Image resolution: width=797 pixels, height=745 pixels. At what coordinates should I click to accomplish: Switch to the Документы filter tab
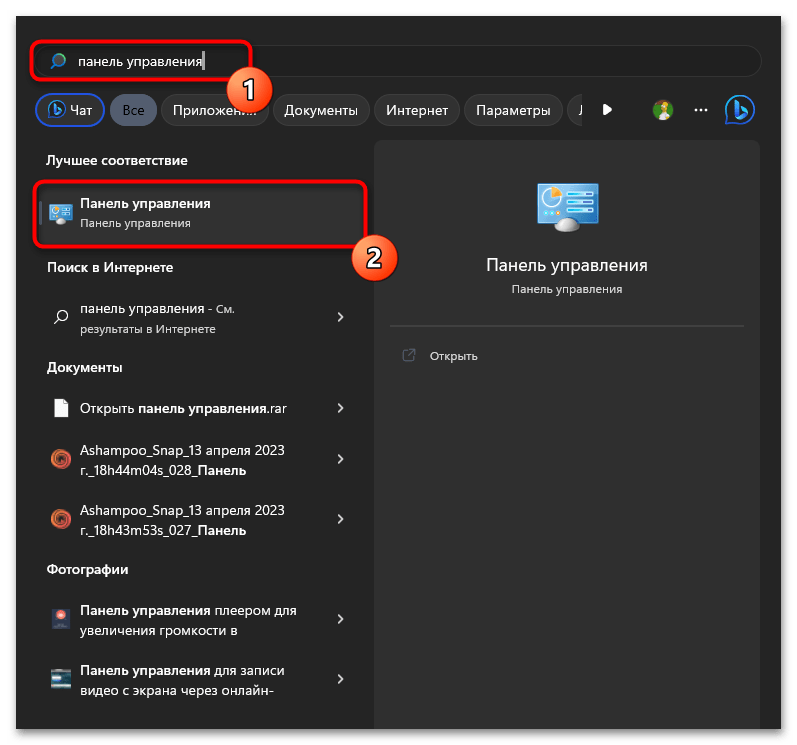pyautogui.click(x=321, y=110)
